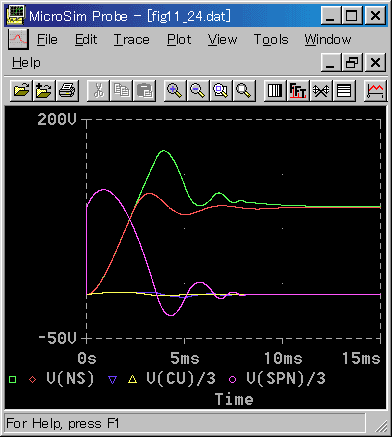This screenshot has height=437, width=392.
Task: Click the MicroSim Probe application icon in title bar
Action: click(x=16, y=16)
